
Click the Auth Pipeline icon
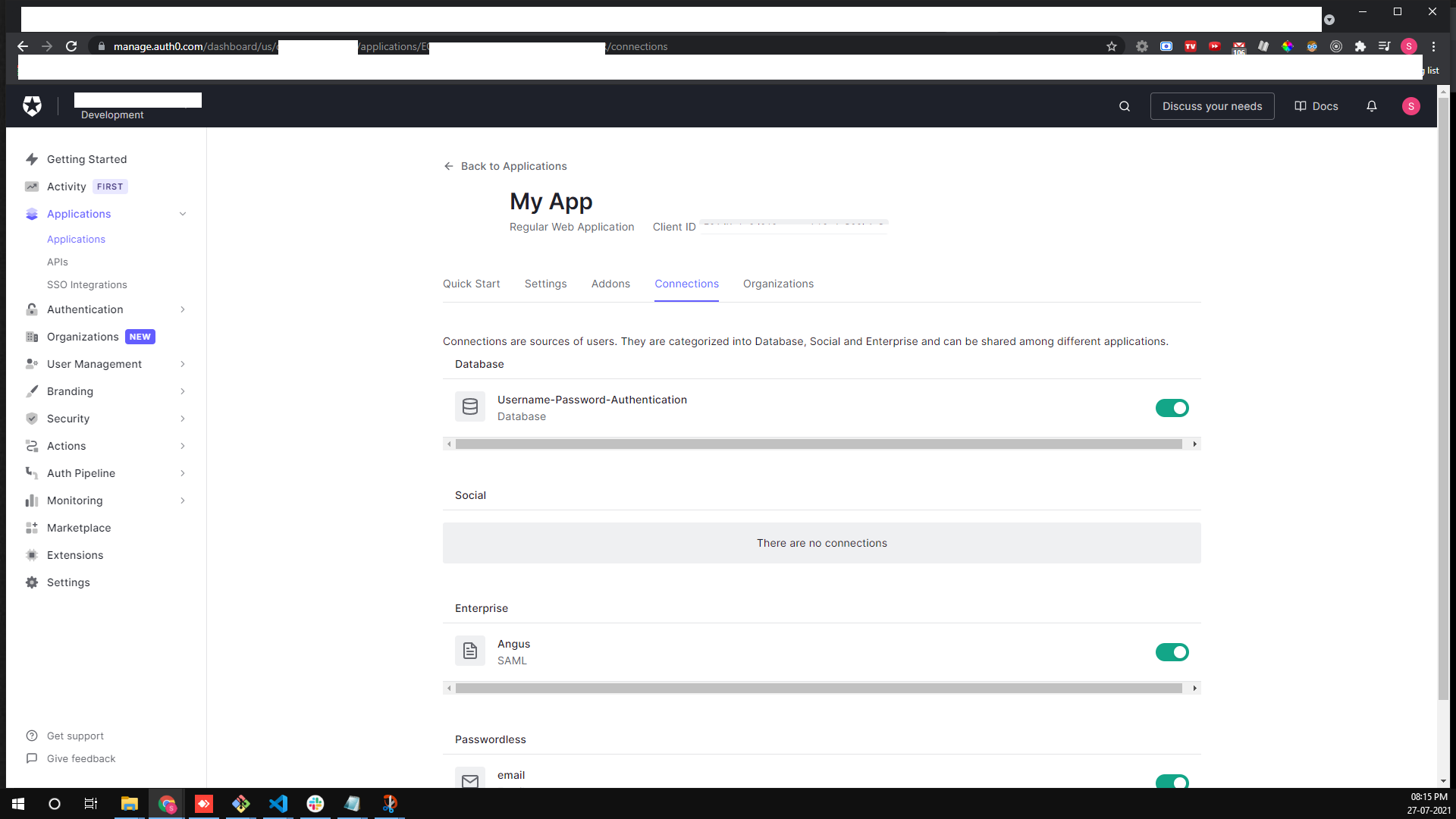point(32,473)
